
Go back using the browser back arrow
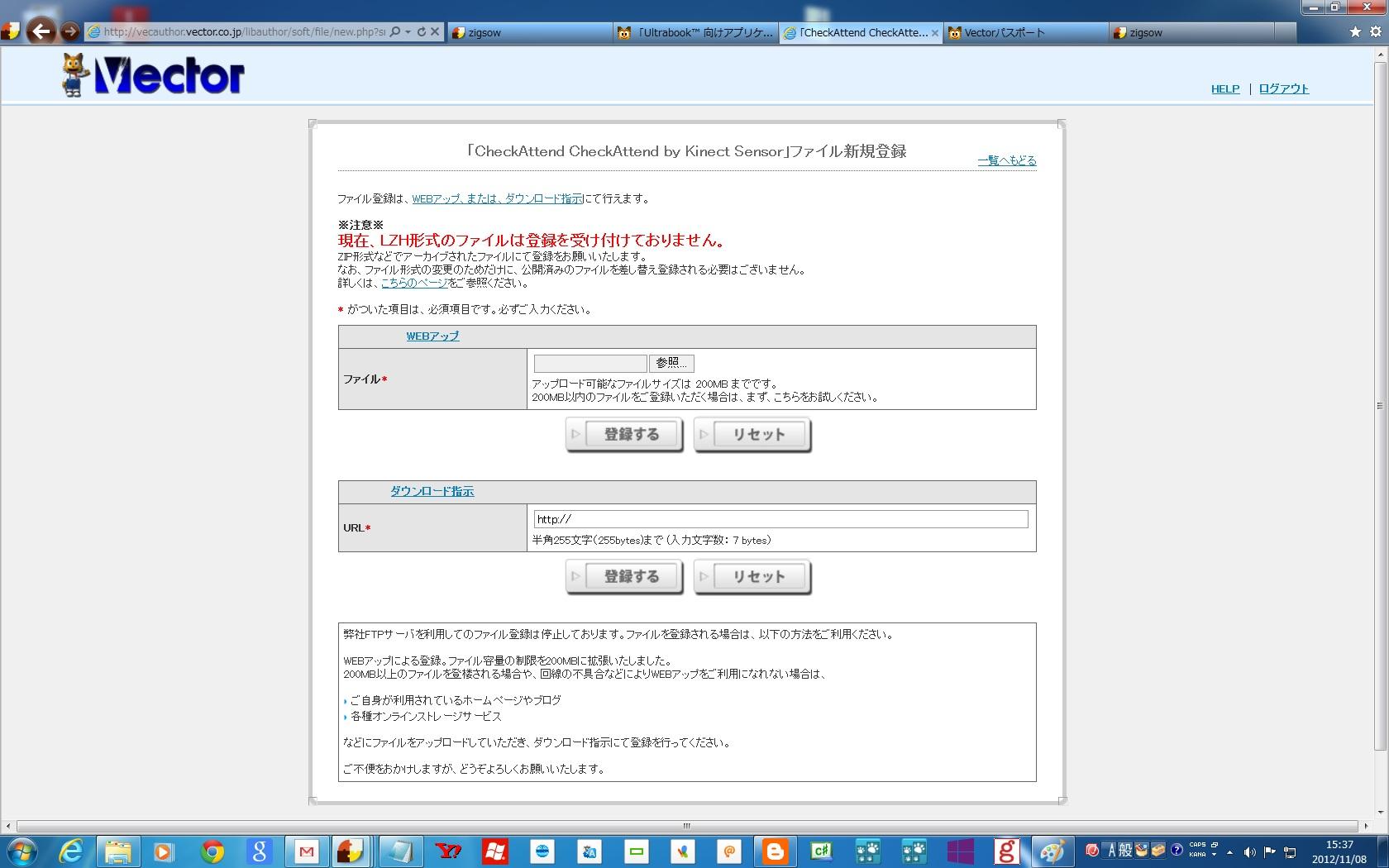coord(41,31)
